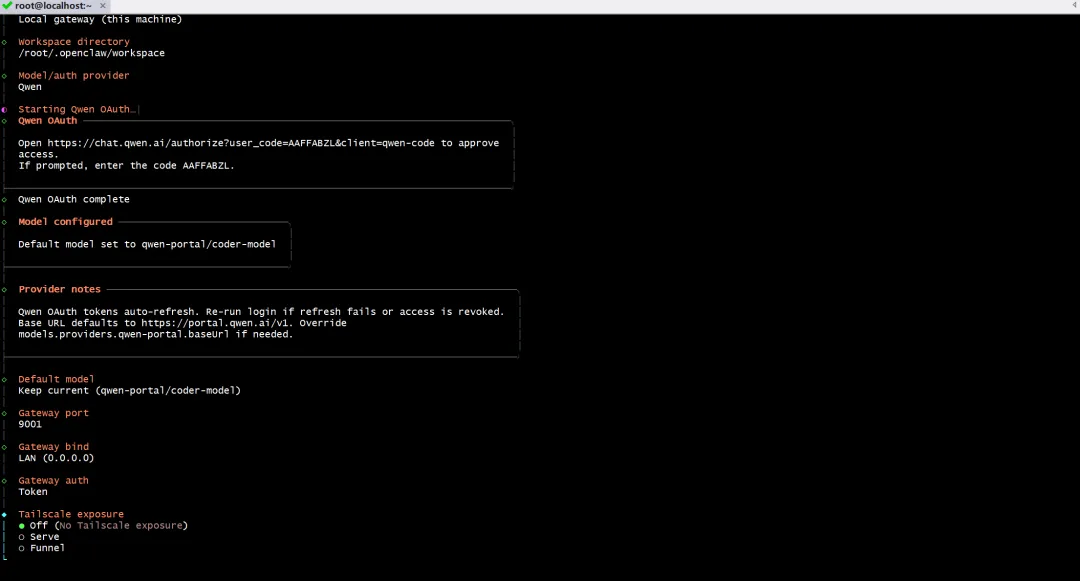Viewport: 1080px width, 581px height.
Task: Select the root@localhost:~ terminal tab
Action: [x=54, y=6]
